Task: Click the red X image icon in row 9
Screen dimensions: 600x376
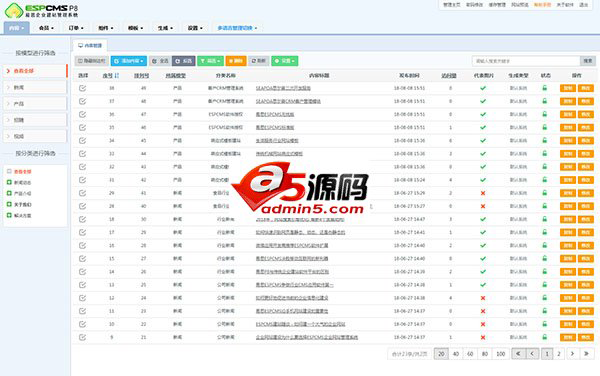Action: click(x=483, y=337)
